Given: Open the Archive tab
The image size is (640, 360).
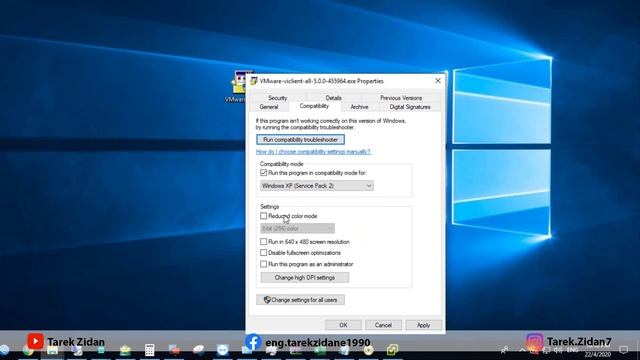Looking at the screenshot, I should click(x=359, y=107).
